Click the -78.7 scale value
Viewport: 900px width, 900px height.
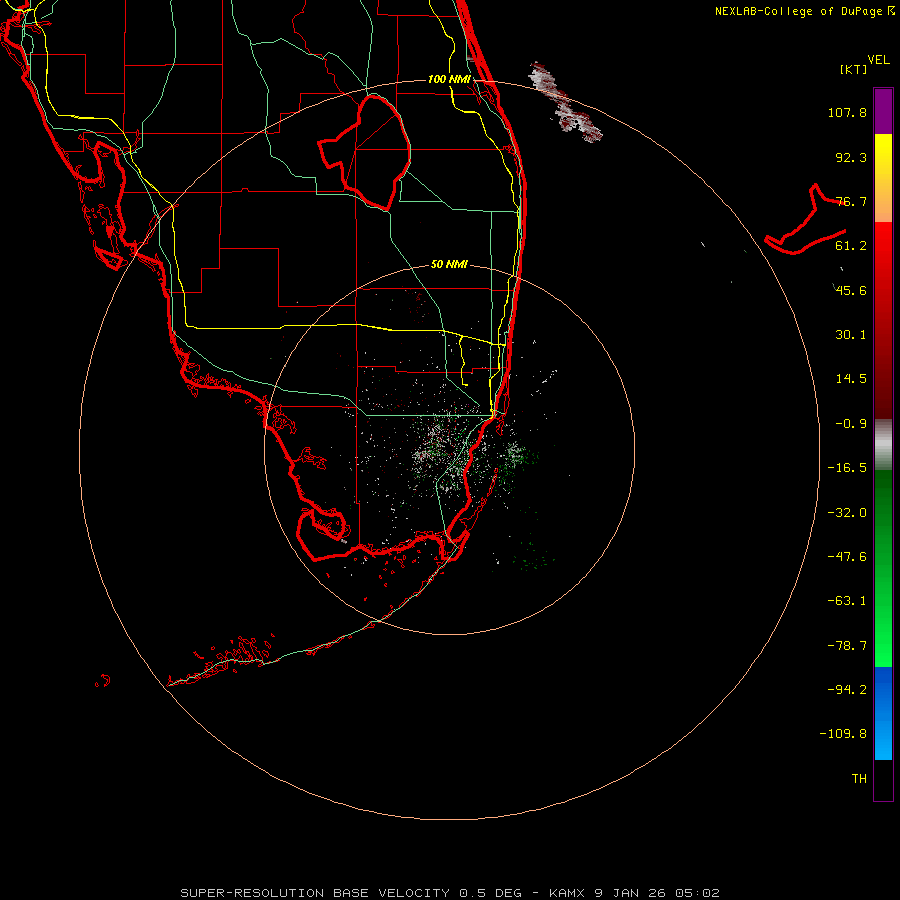847,646
